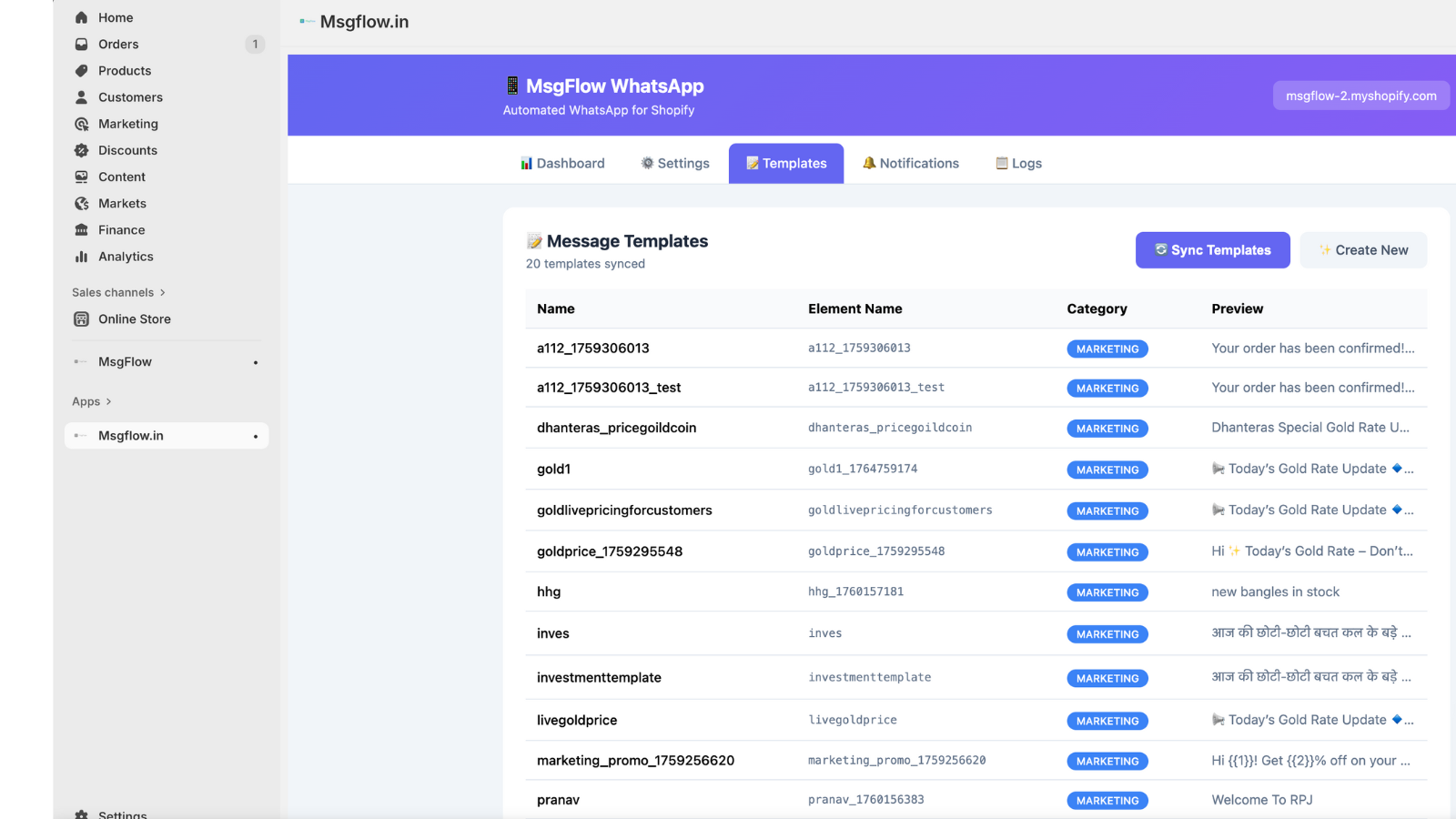Click the Orders count badge showing 1
The height and width of the screenshot is (819, 1456).
255,44
